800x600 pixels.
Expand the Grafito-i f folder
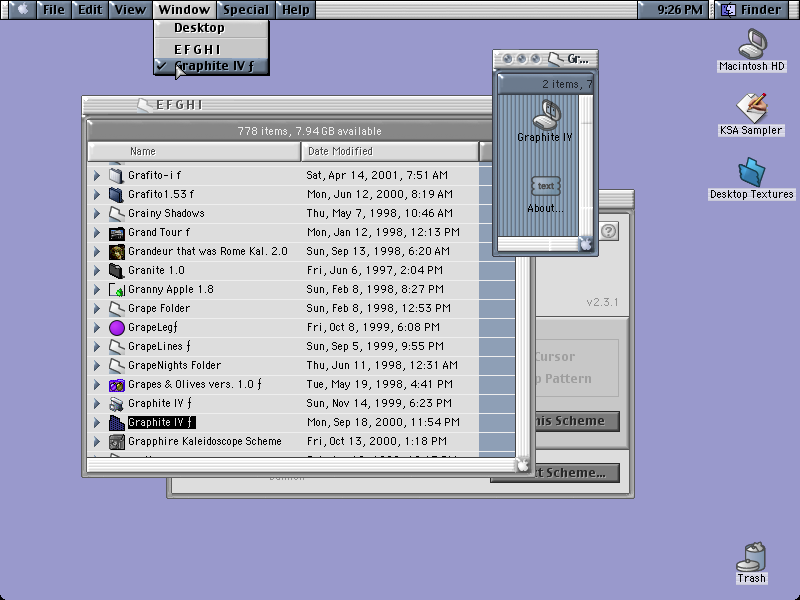coord(97,176)
